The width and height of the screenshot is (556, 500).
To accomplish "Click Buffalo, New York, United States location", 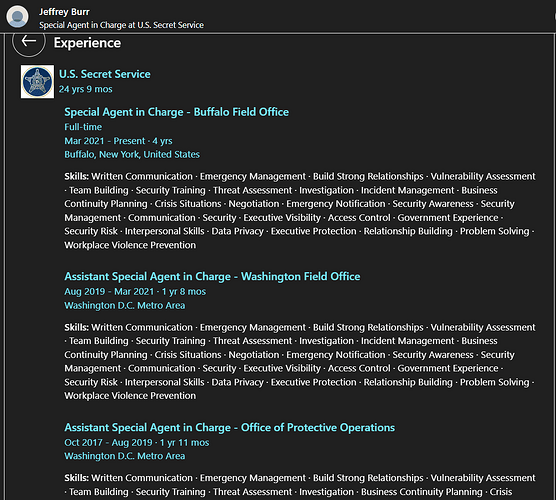I will (132, 155).
